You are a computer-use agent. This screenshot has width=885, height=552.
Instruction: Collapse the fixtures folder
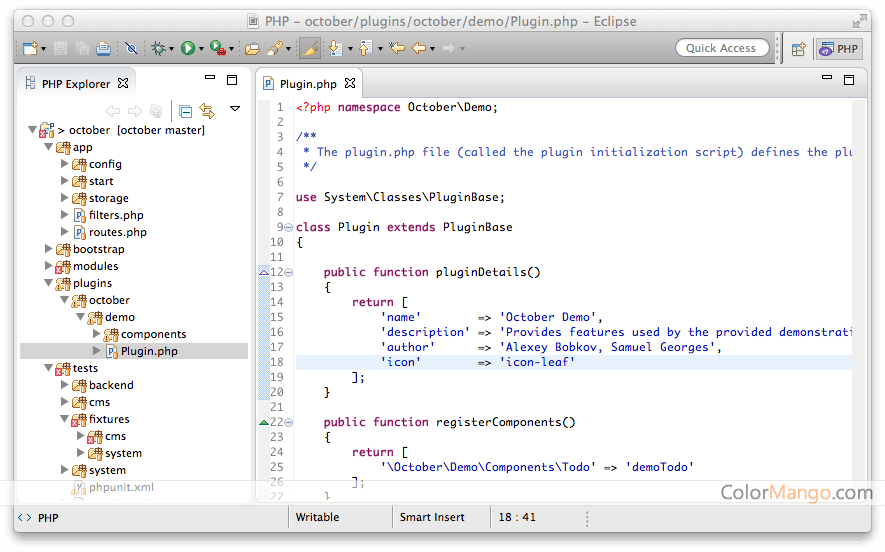tap(64, 419)
